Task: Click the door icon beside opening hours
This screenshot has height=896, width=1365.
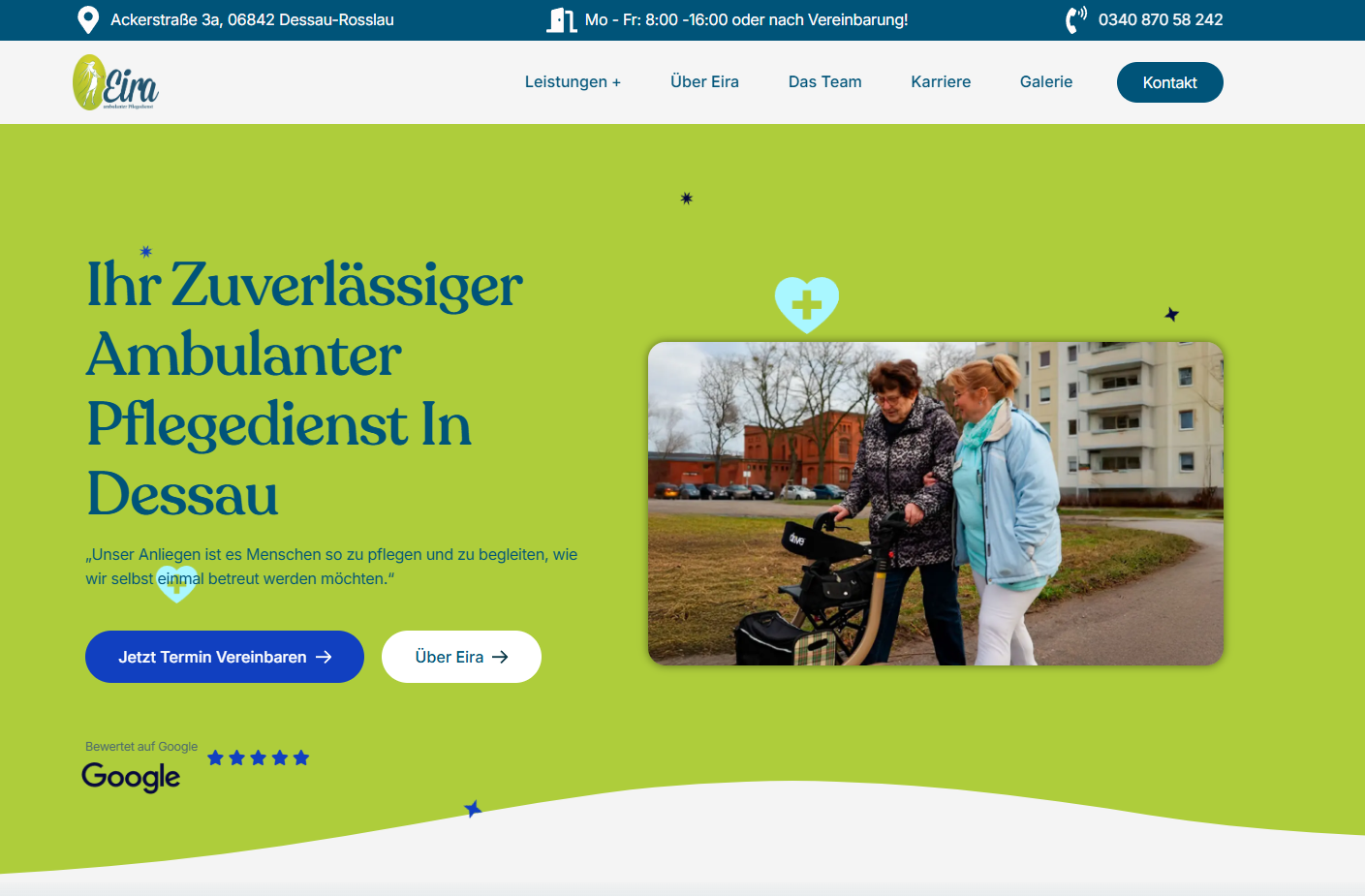Action: click(562, 19)
